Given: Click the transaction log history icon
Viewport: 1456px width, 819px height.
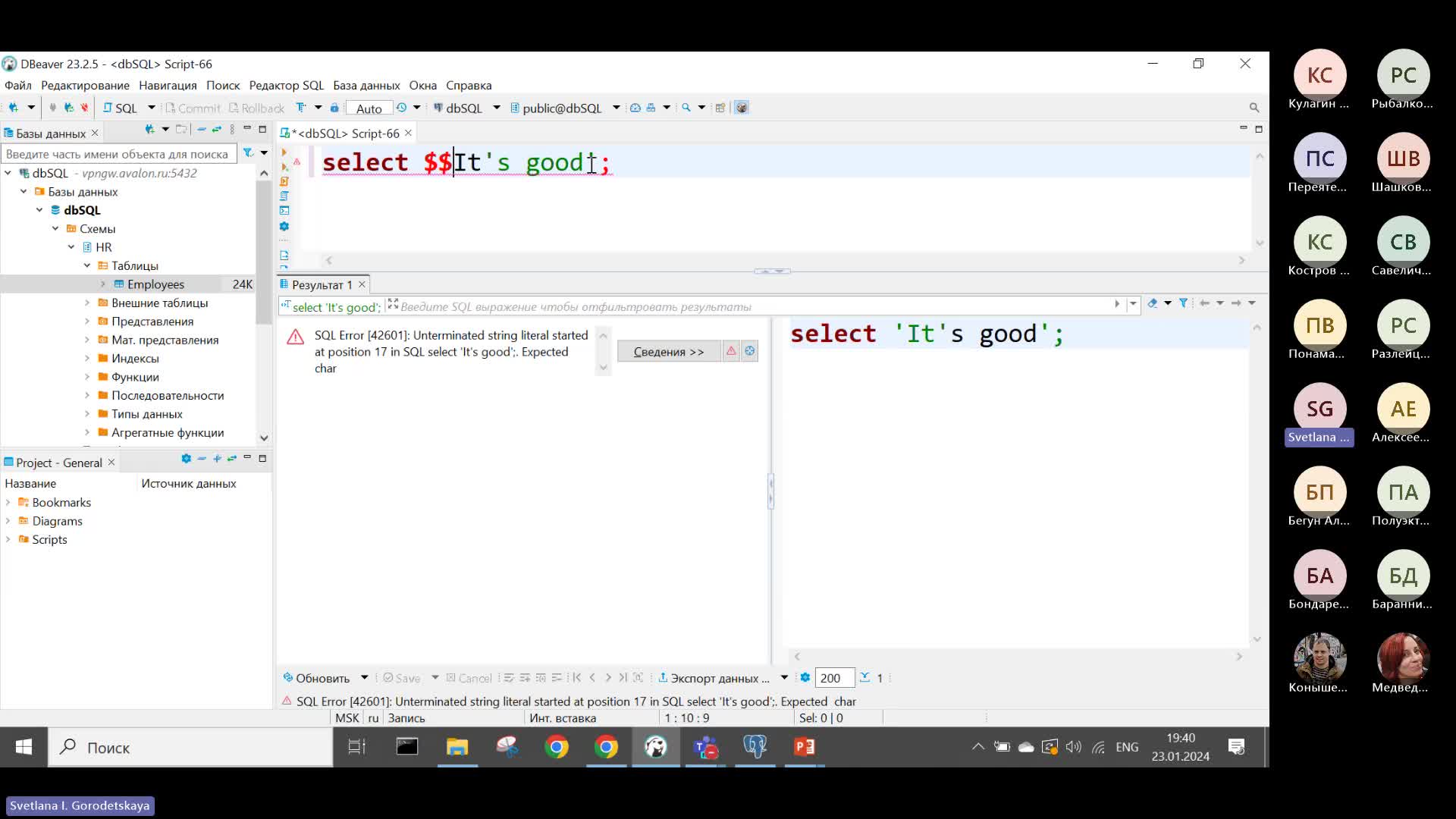Looking at the screenshot, I should click(x=401, y=108).
